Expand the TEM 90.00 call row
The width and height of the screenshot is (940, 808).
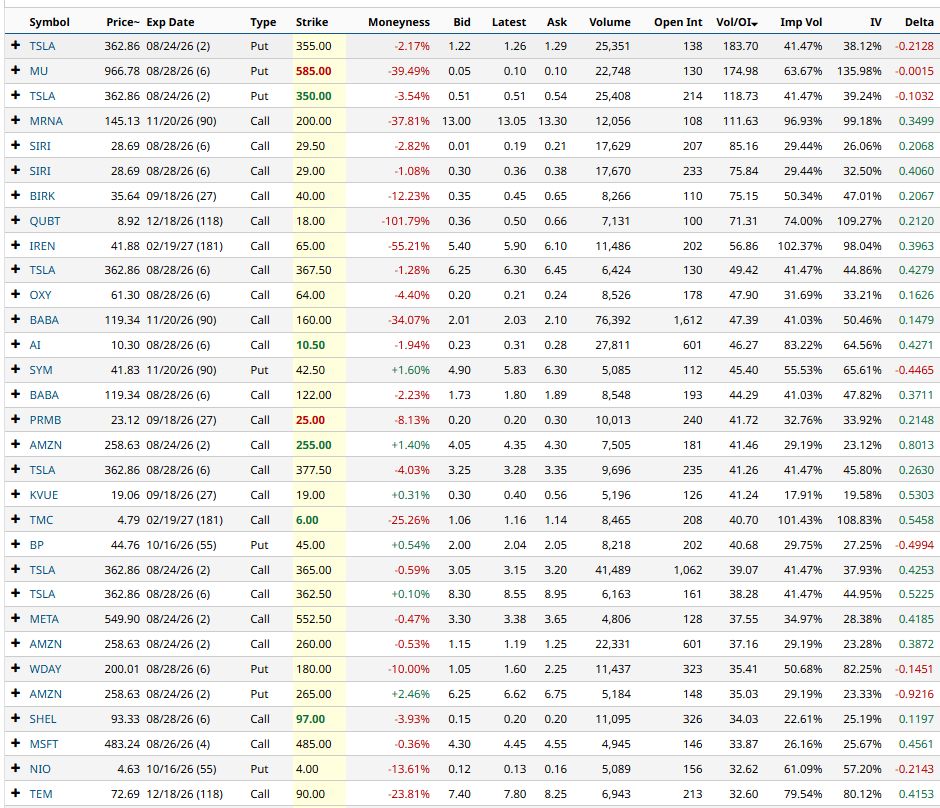tap(16, 794)
